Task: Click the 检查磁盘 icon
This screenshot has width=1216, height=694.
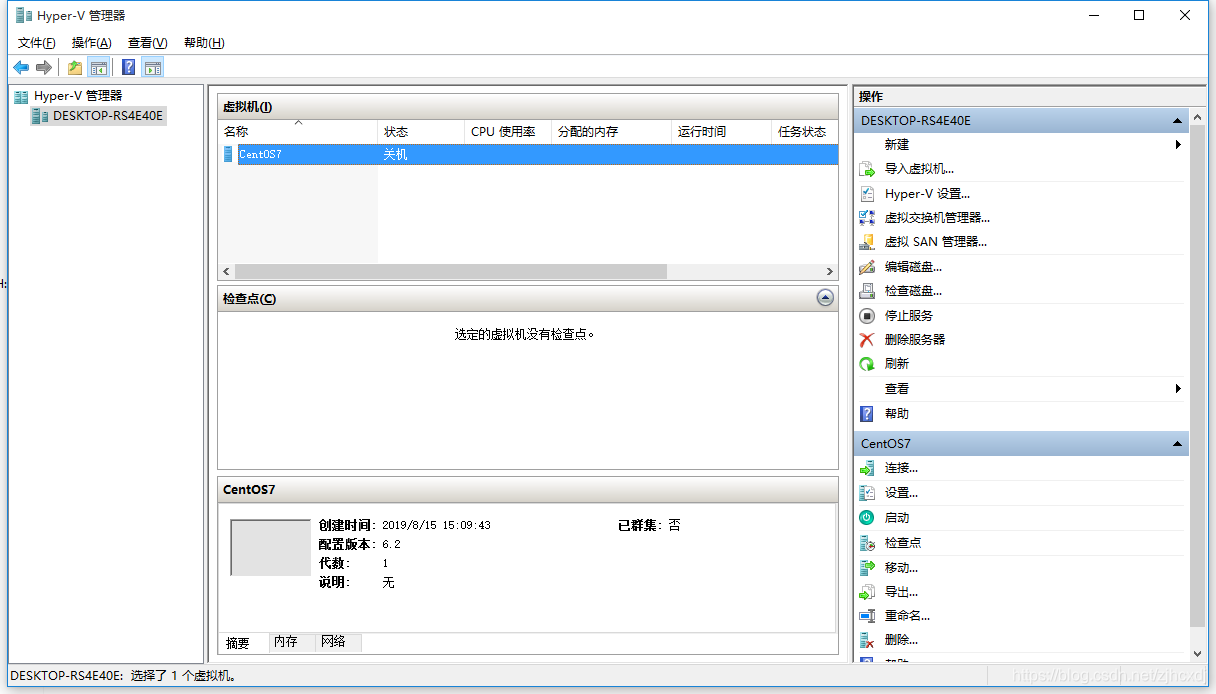Action: (867, 291)
